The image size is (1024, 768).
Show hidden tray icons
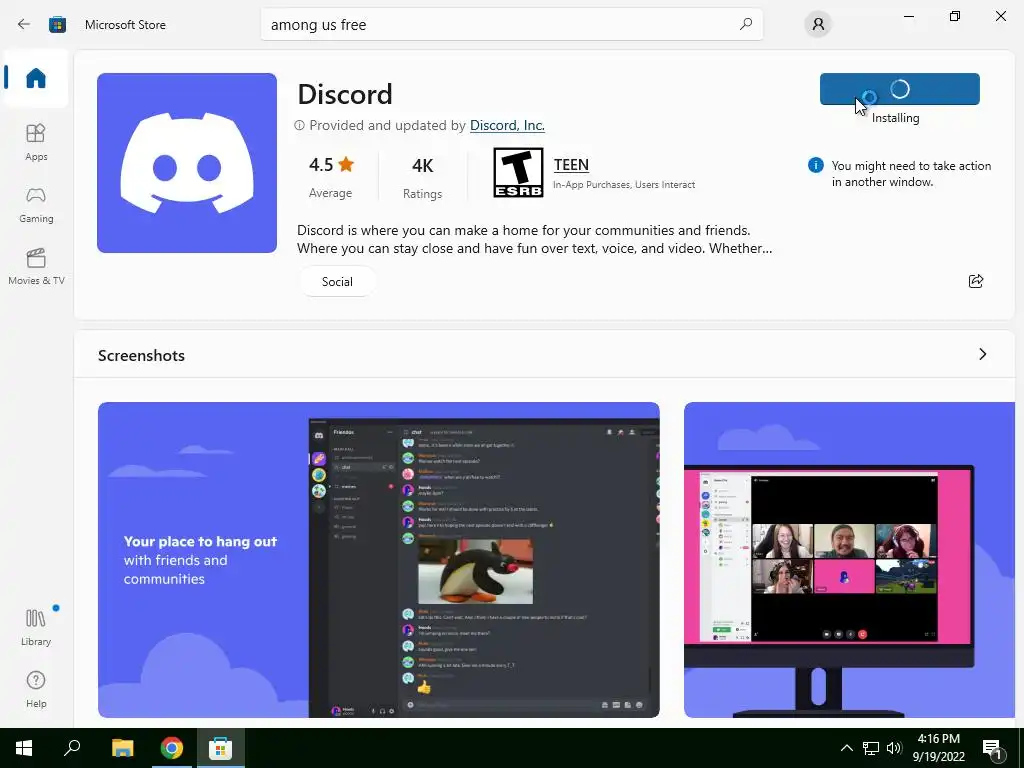[x=846, y=748]
